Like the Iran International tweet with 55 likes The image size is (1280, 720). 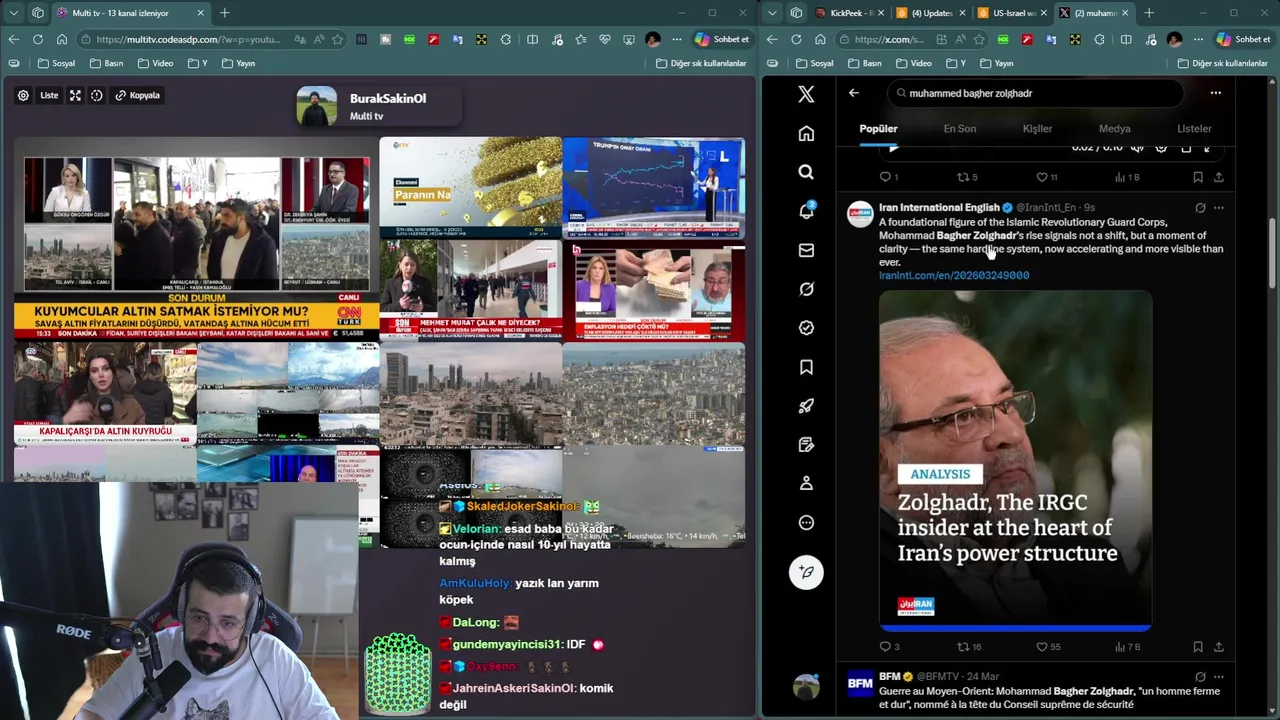point(1048,647)
